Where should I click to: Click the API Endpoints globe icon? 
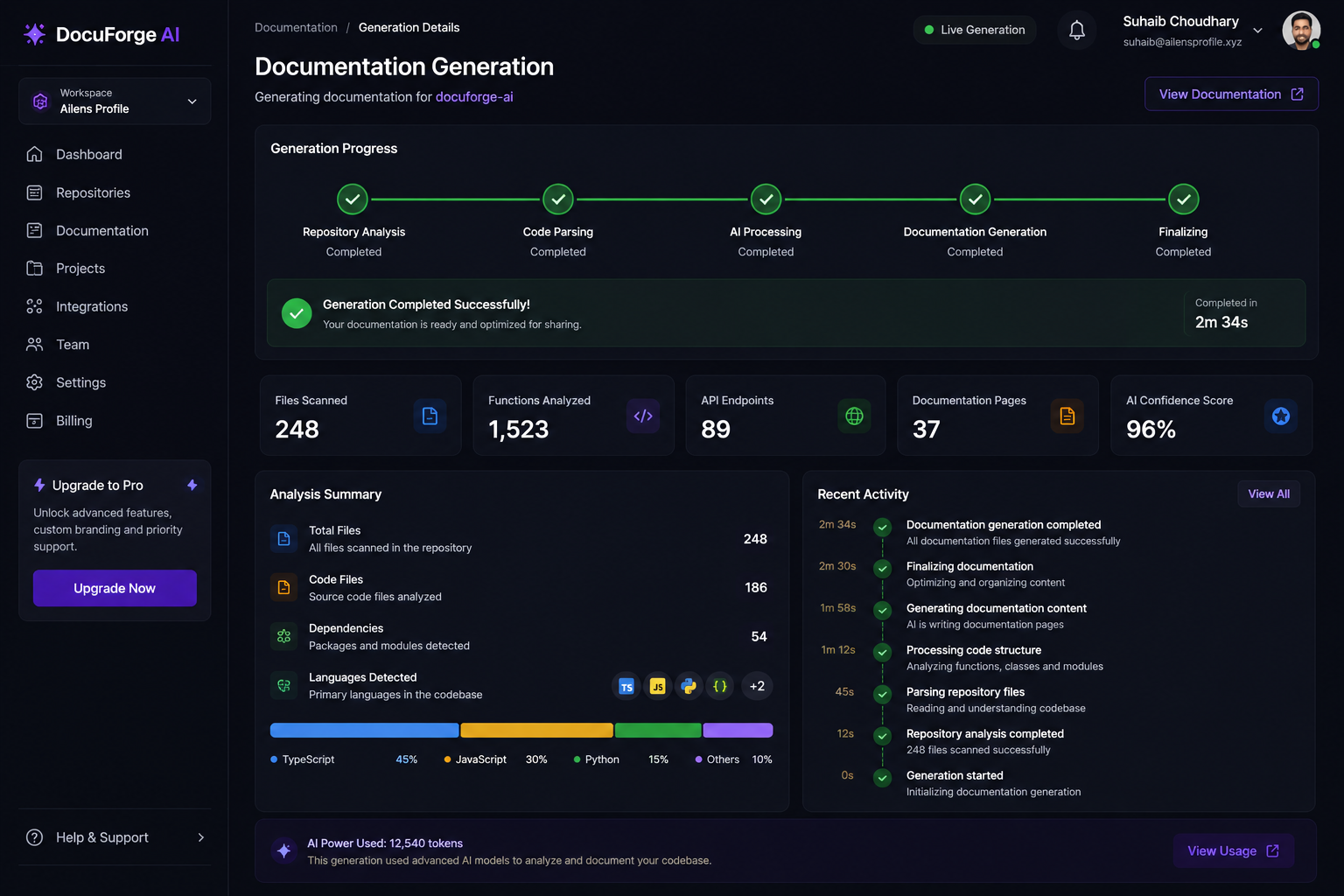pyautogui.click(x=854, y=416)
